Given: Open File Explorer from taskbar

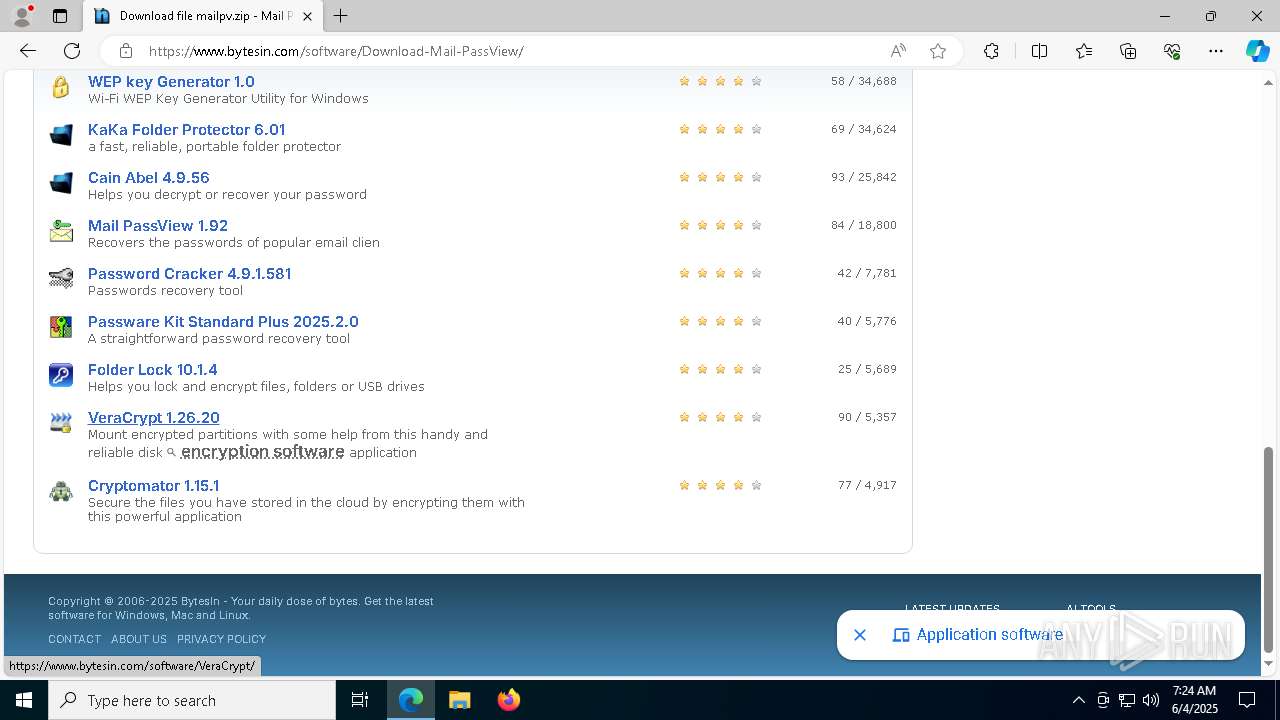Looking at the screenshot, I should click(x=459, y=700).
